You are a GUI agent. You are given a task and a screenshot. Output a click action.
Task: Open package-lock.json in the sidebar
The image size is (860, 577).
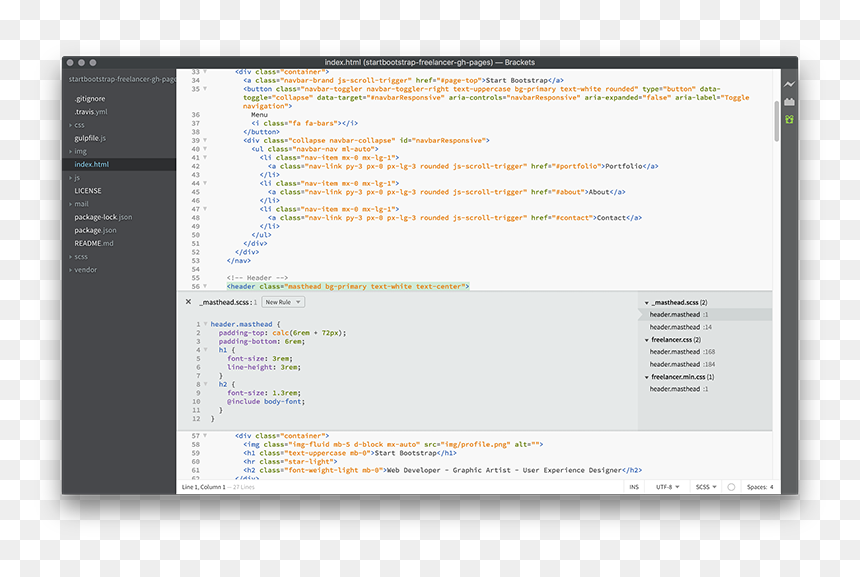point(103,217)
